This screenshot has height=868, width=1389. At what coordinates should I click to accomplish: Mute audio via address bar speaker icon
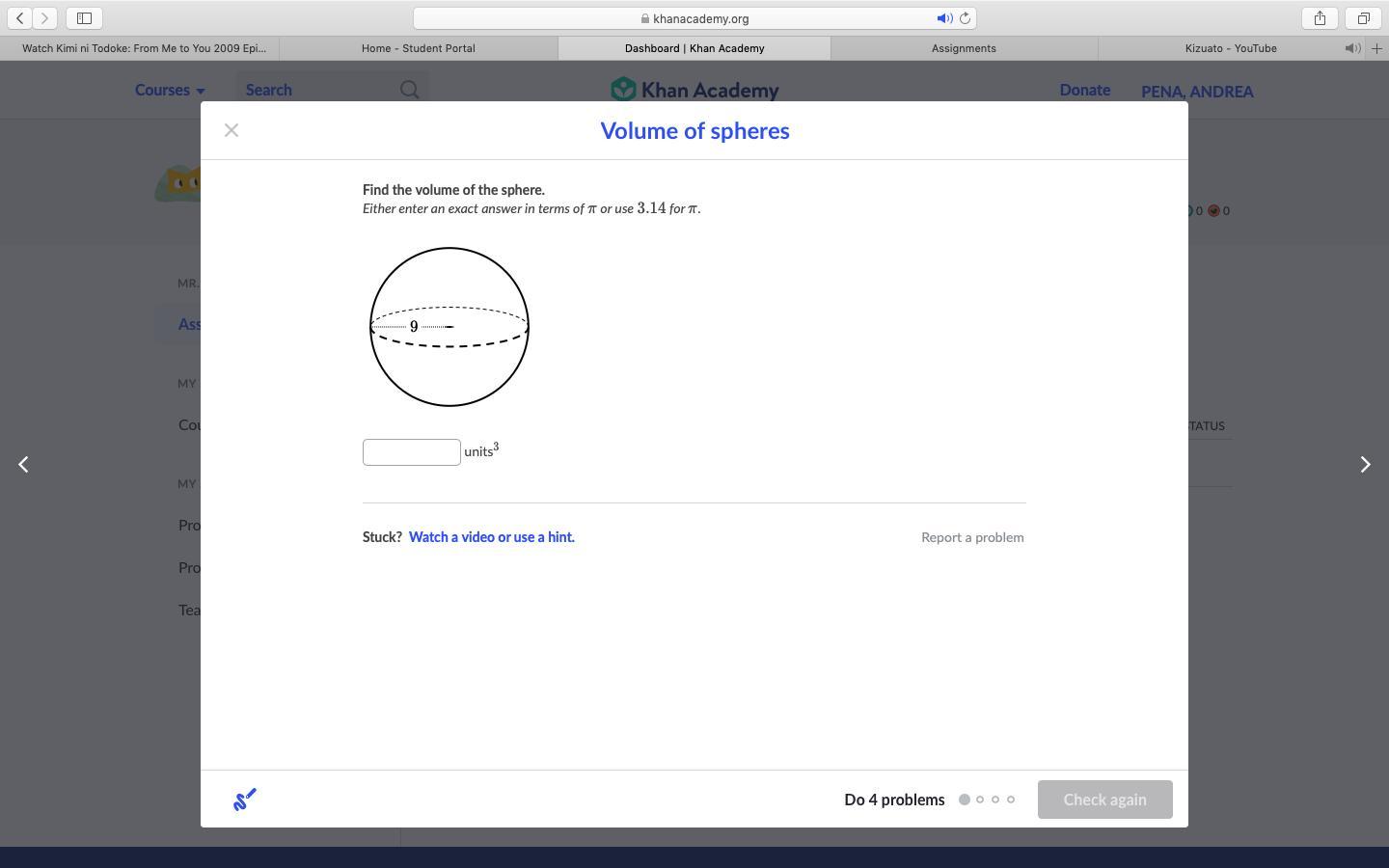pos(943,18)
